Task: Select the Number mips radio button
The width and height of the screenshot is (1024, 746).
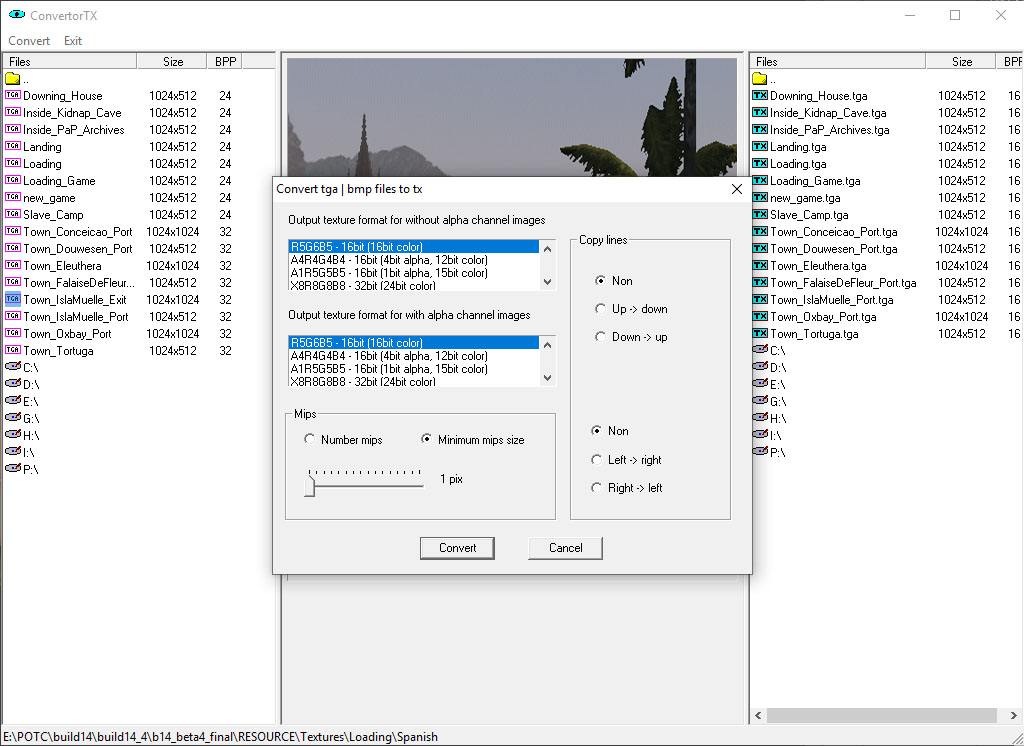Action: [310, 440]
